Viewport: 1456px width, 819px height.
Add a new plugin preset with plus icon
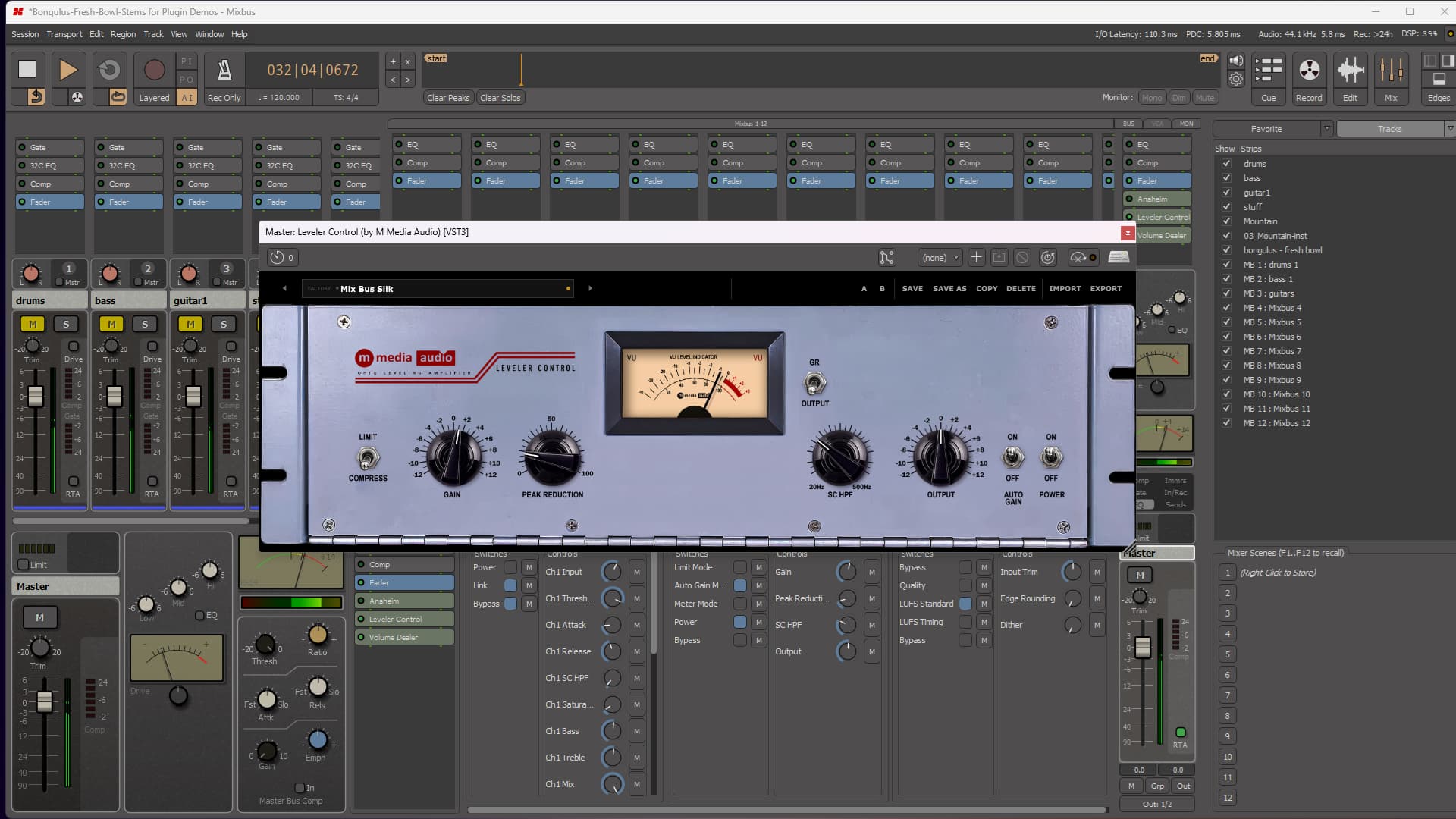click(976, 258)
